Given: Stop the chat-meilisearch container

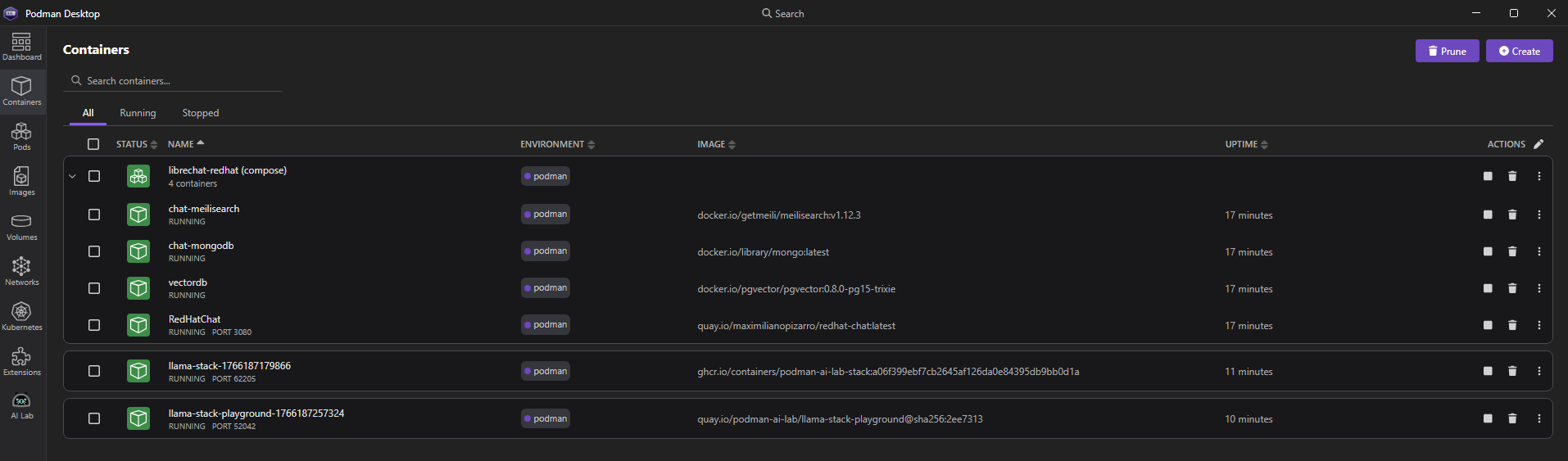Looking at the screenshot, I should click(1488, 215).
